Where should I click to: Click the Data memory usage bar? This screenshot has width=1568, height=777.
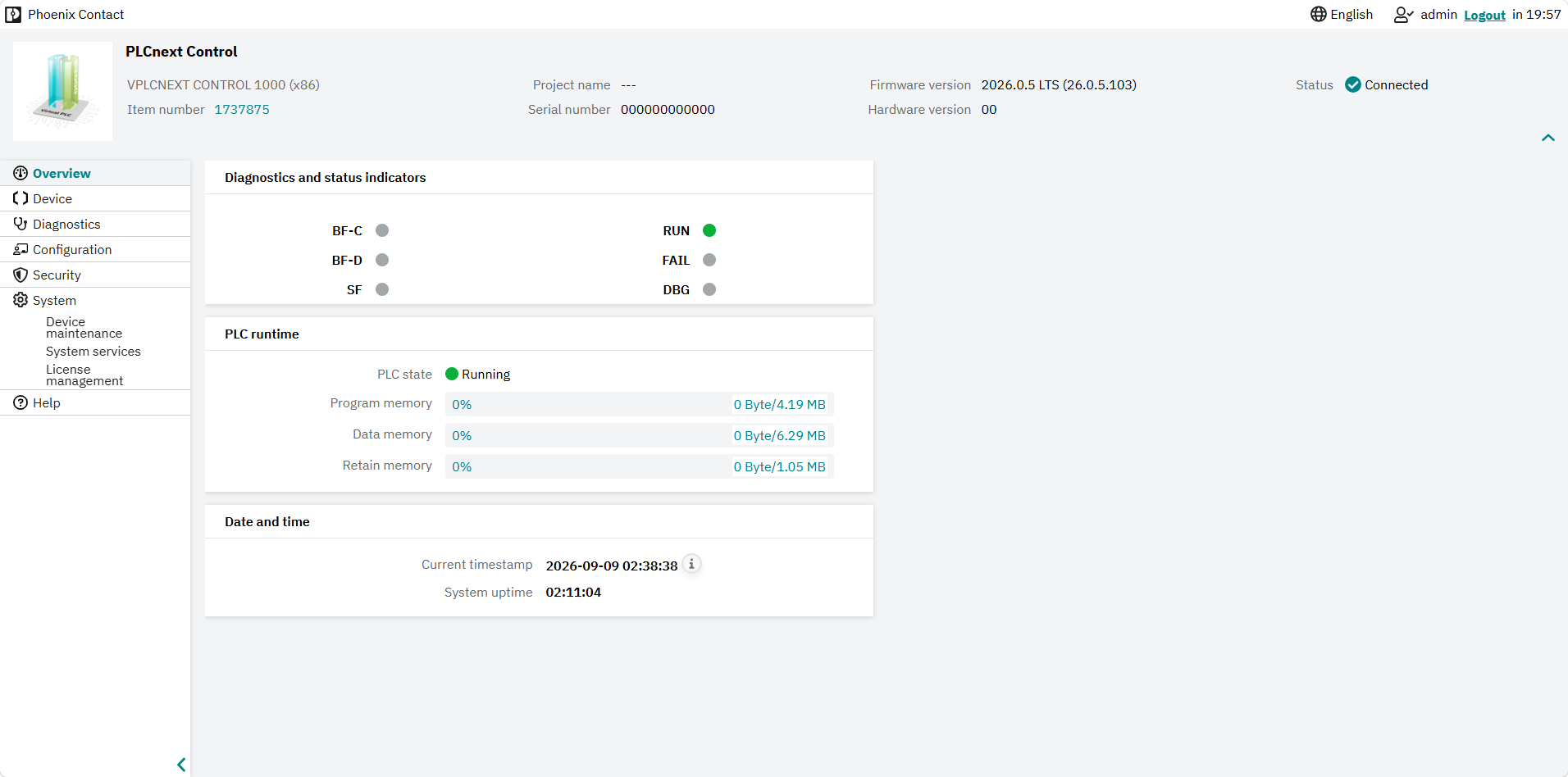639,435
